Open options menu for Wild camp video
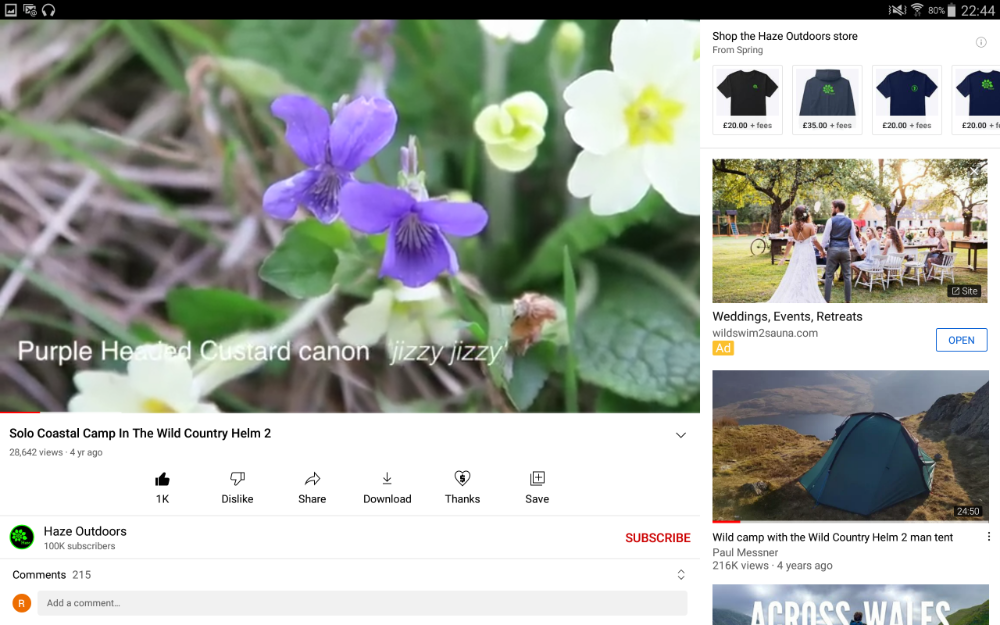The height and width of the screenshot is (625, 1000). tap(989, 537)
